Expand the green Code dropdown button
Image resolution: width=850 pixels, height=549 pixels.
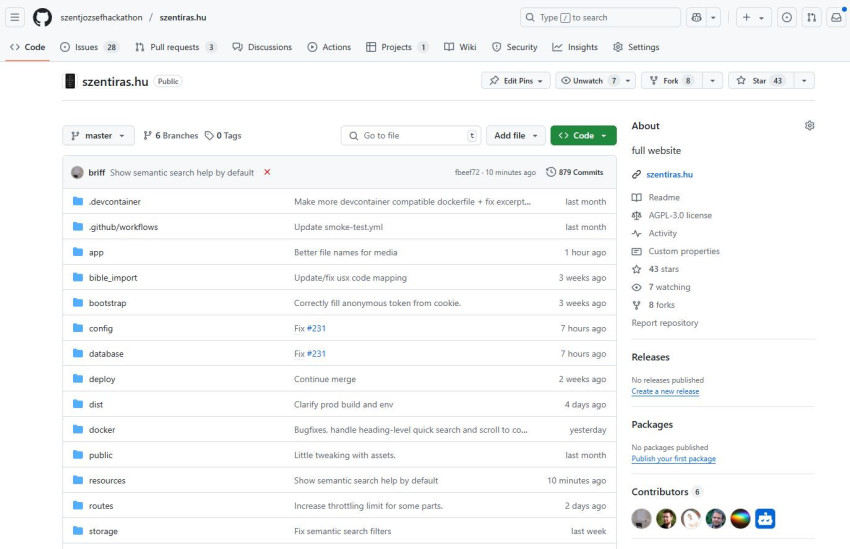pyautogui.click(x=583, y=135)
